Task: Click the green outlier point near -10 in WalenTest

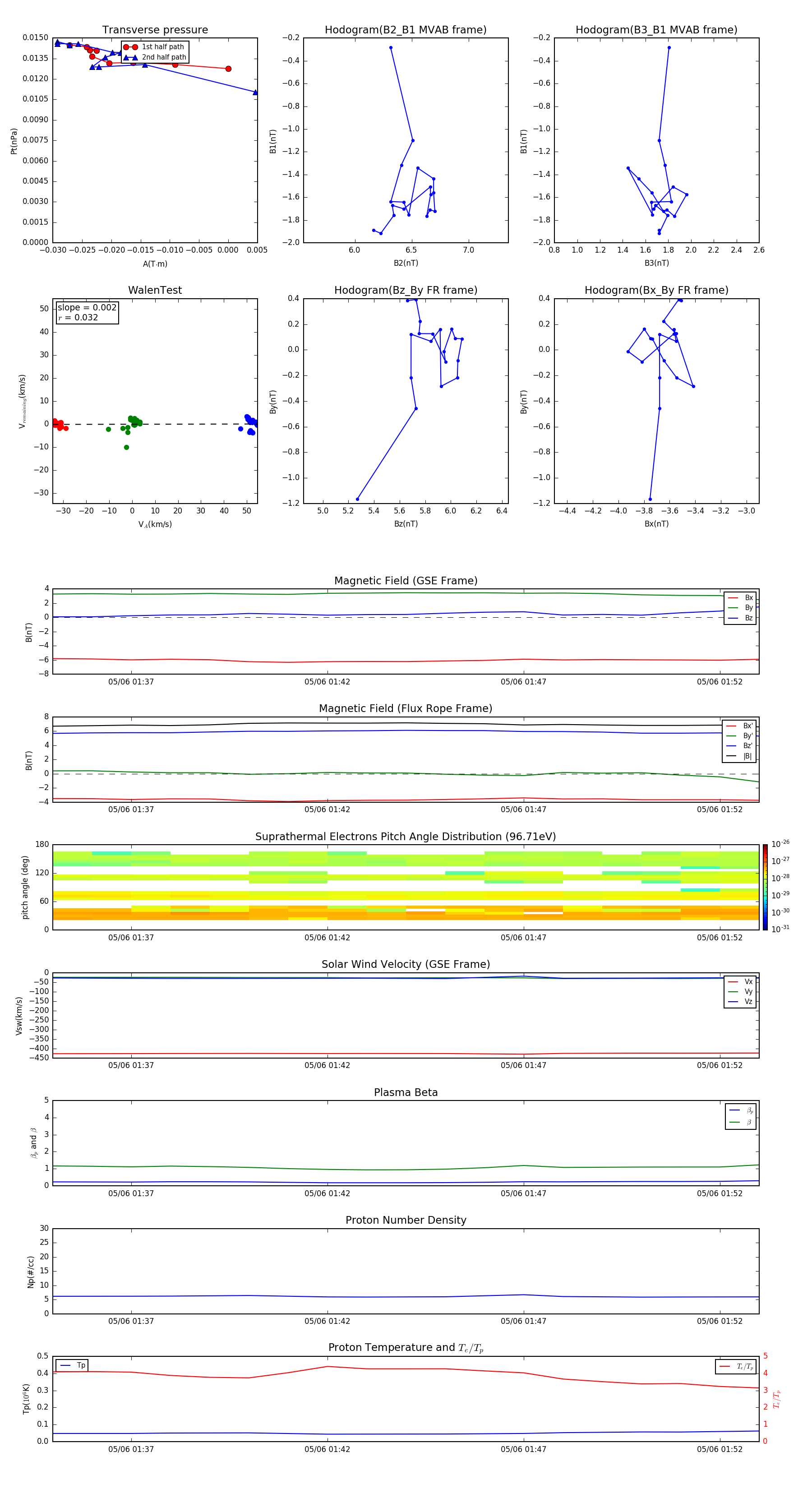Action: [127, 447]
